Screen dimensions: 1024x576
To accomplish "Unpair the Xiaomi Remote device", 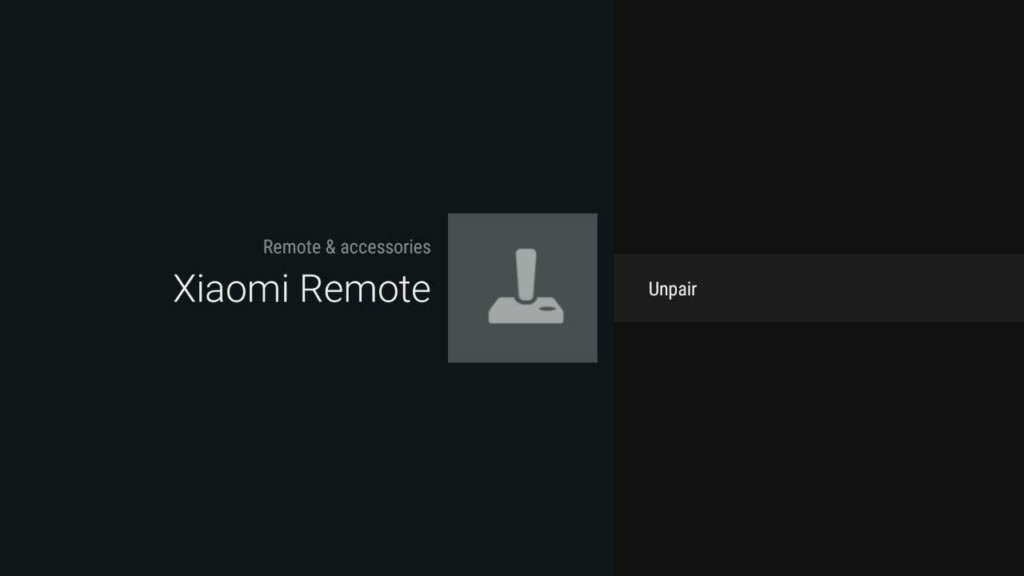I will point(819,288).
